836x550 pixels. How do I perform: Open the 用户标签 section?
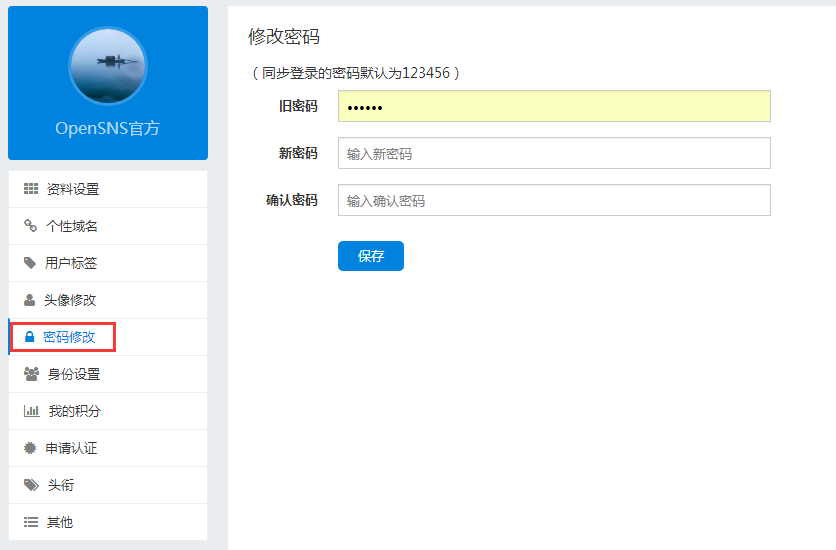click(x=108, y=263)
